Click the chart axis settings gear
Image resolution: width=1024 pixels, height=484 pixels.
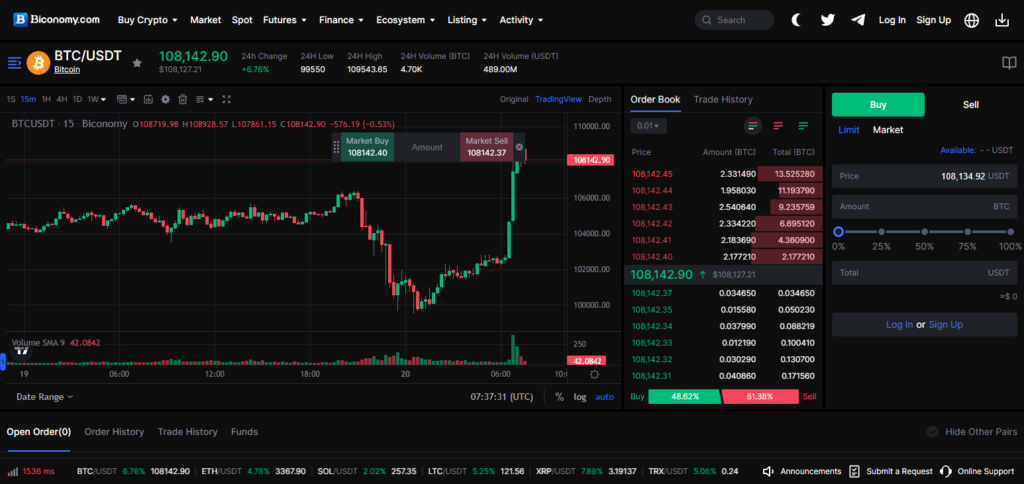[x=594, y=374]
